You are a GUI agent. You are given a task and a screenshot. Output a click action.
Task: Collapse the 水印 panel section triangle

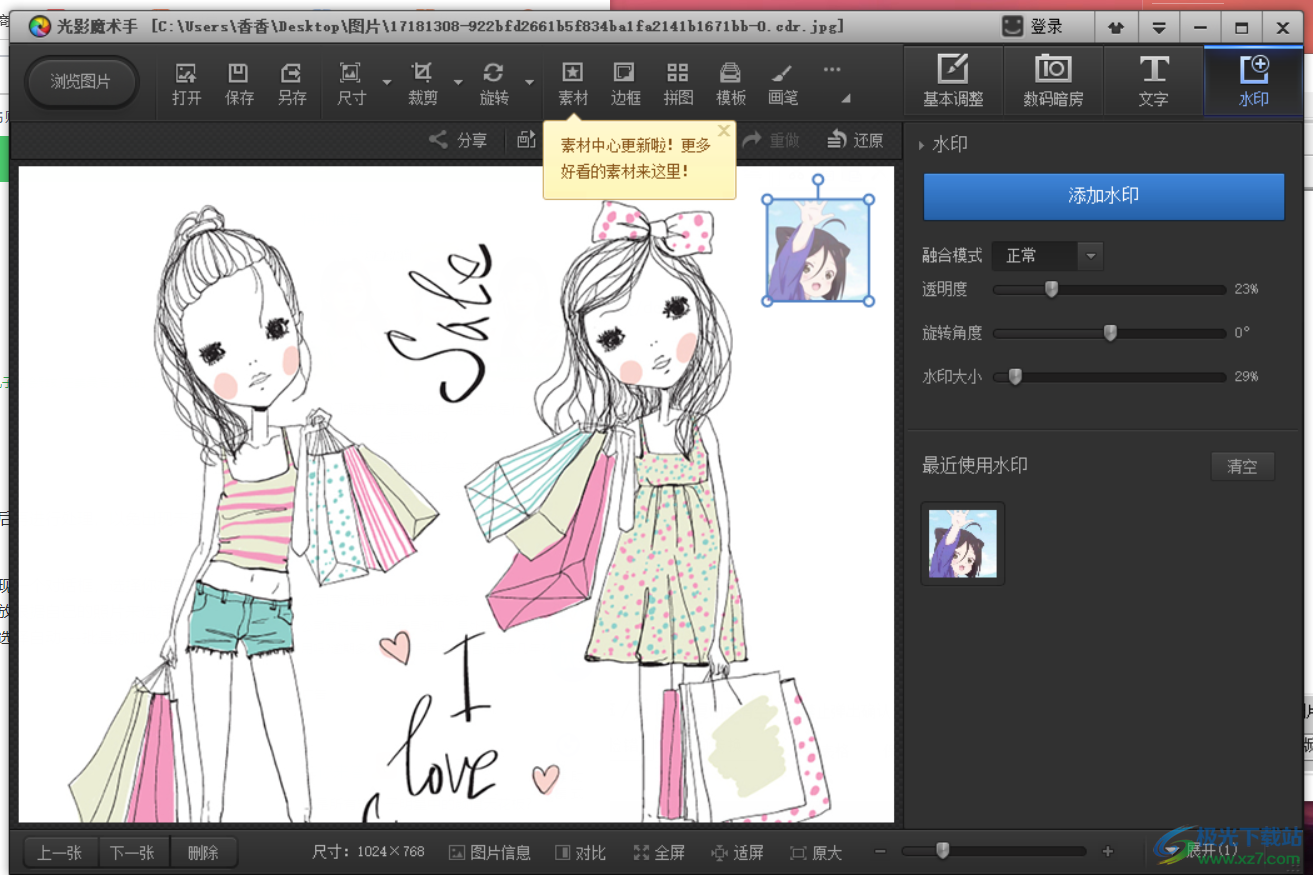(921, 145)
